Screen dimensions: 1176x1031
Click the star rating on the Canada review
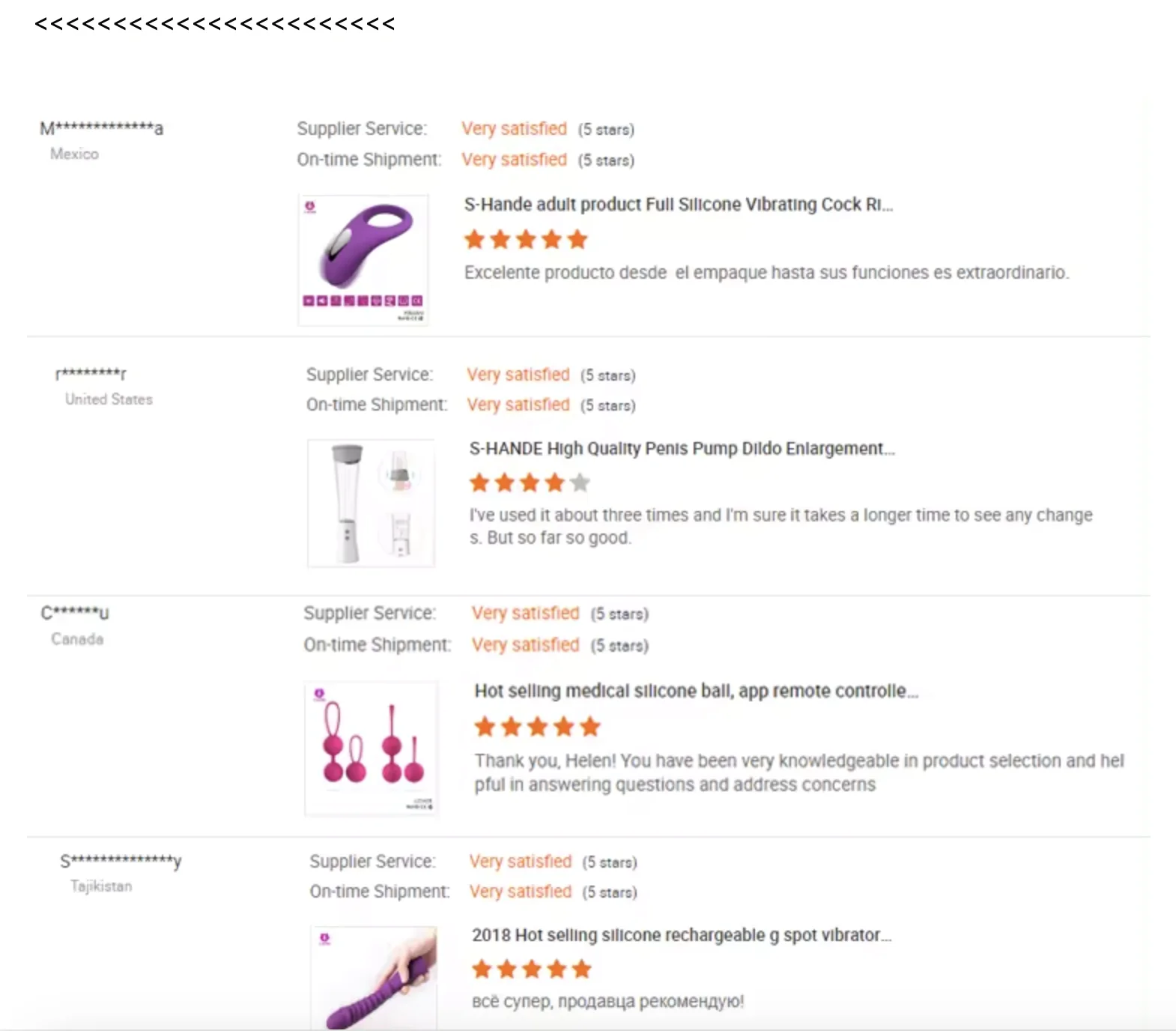click(x=537, y=726)
